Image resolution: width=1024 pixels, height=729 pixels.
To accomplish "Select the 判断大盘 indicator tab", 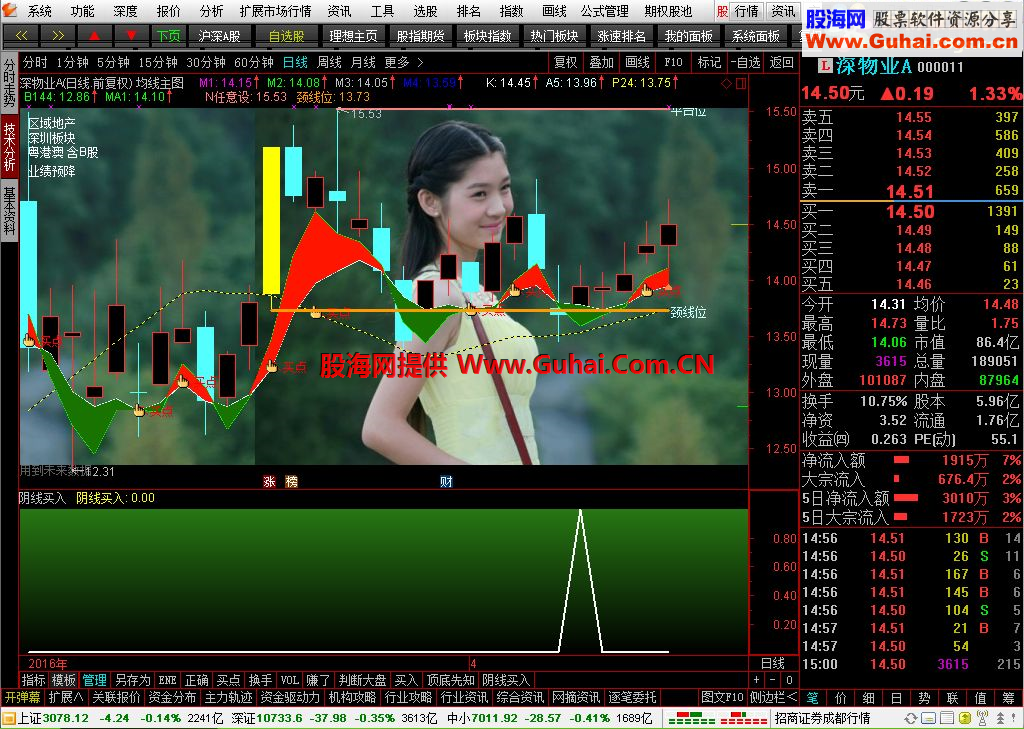I will [362, 681].
